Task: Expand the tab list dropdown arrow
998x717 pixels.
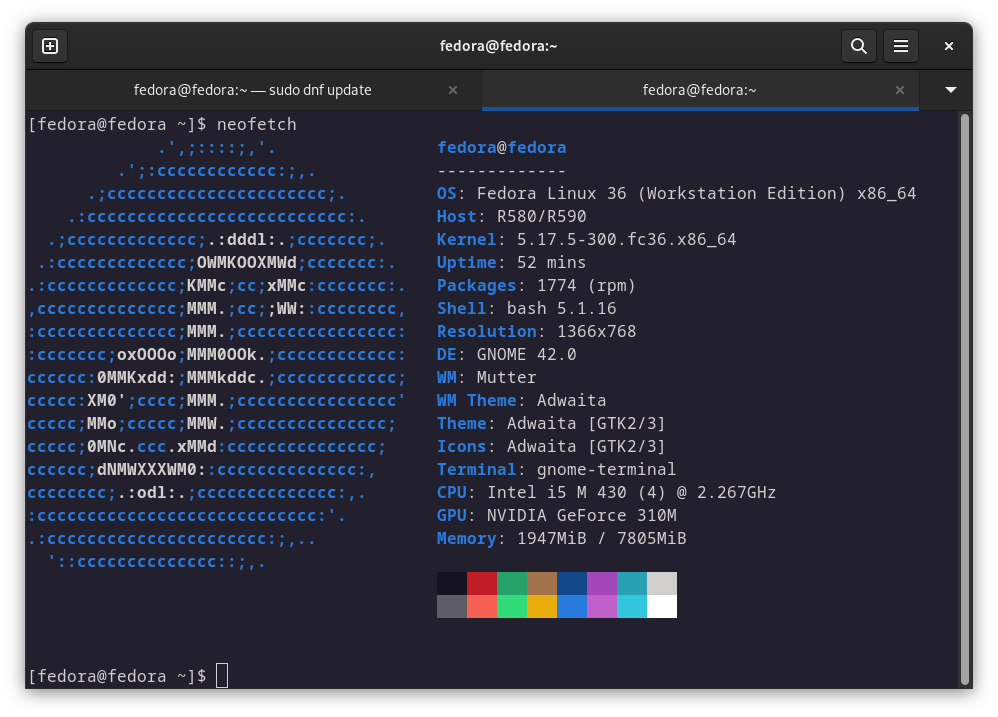Action: click(950, 90)
